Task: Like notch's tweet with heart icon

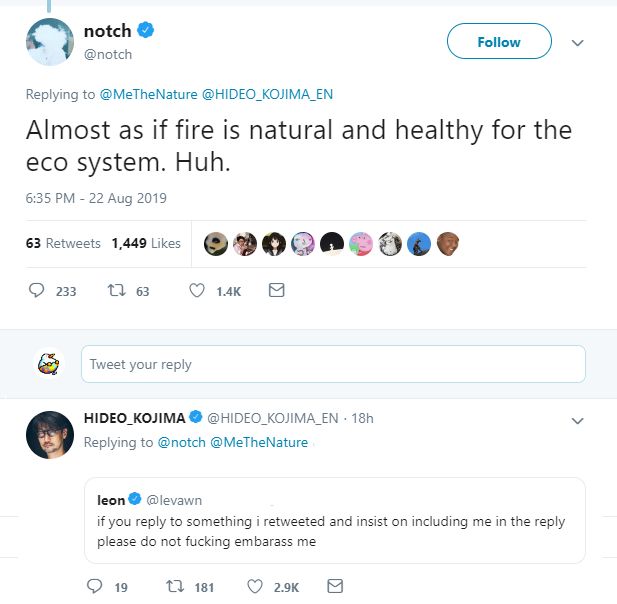Action: click(x=197, y=290)
